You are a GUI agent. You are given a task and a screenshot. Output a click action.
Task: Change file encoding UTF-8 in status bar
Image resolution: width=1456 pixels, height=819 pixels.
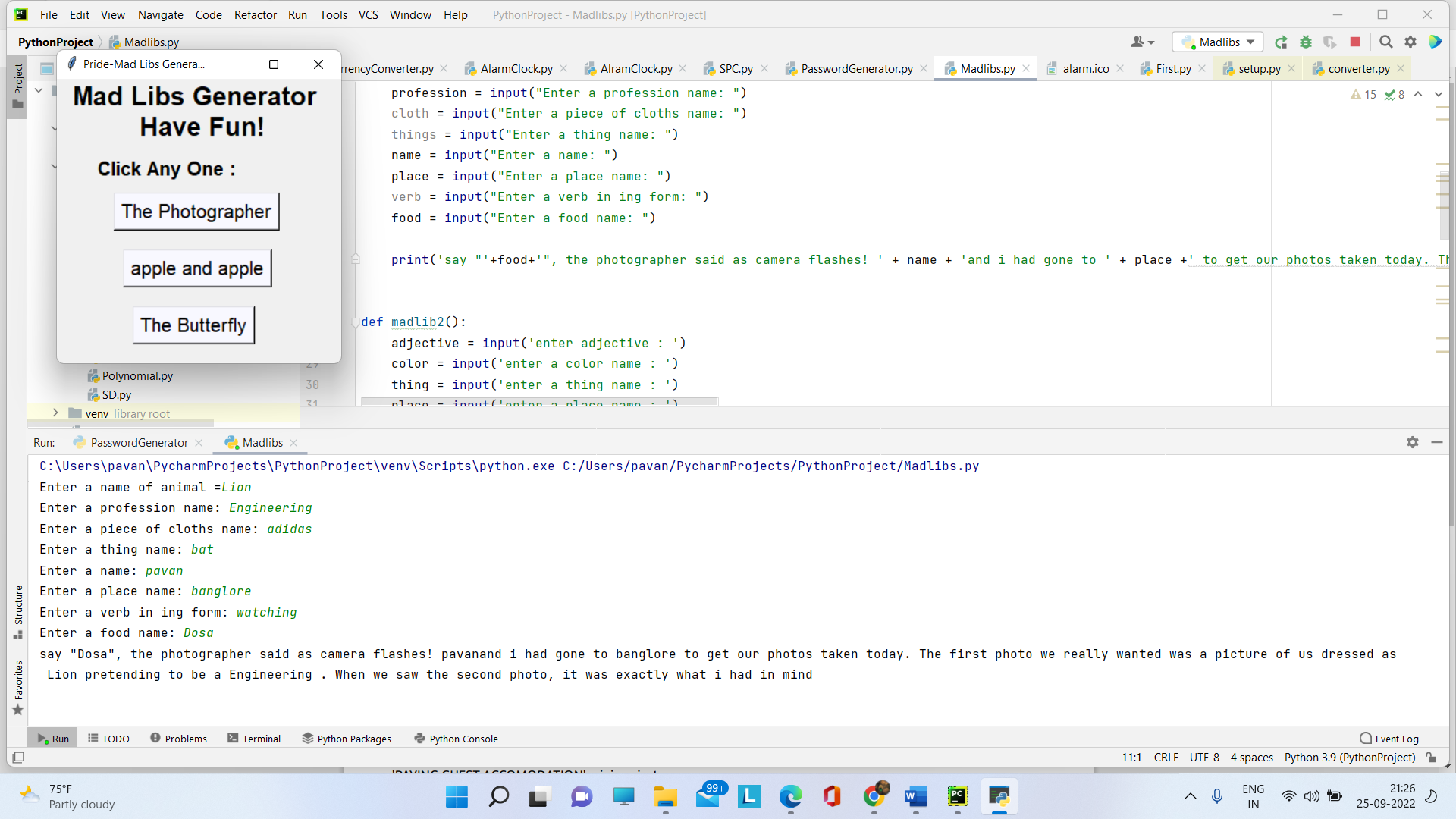(1204, 758)
